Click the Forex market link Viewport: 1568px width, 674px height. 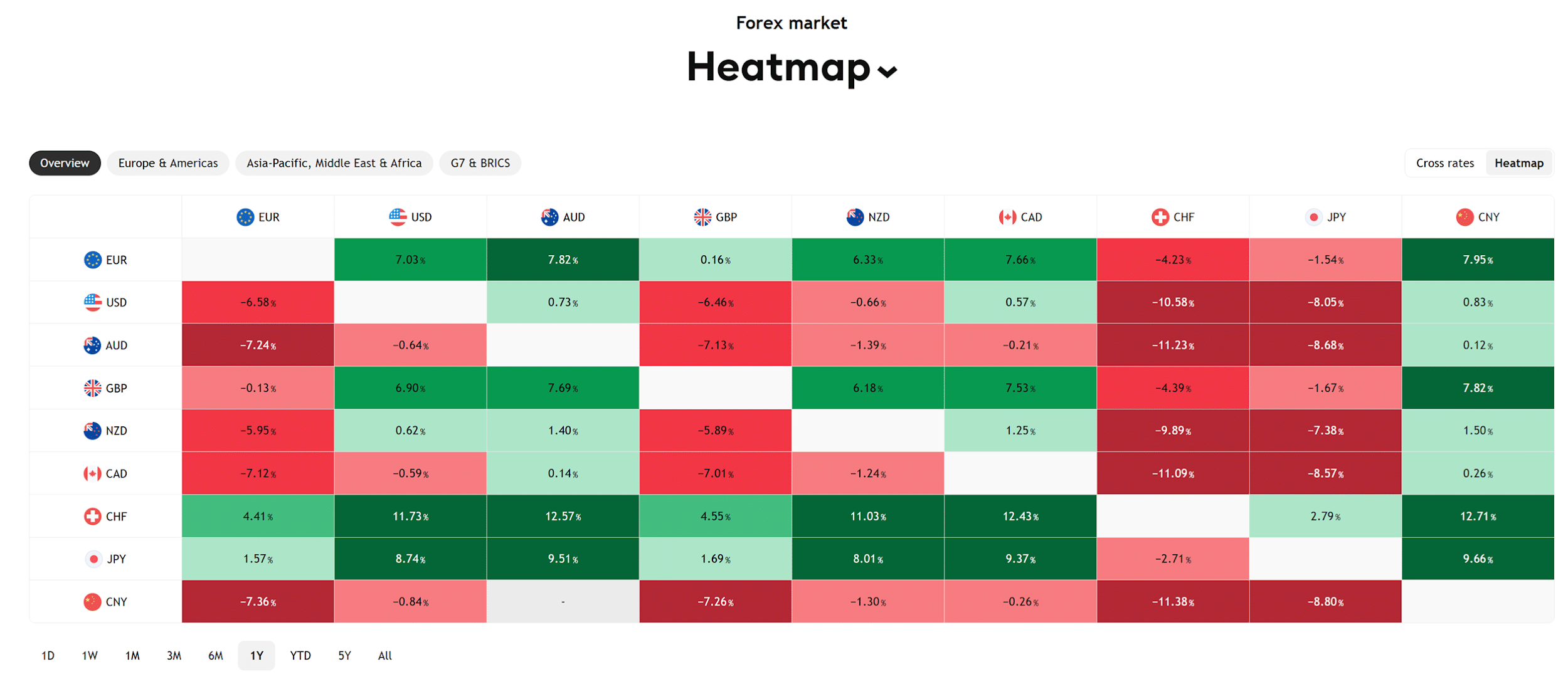tap(791, 23)
